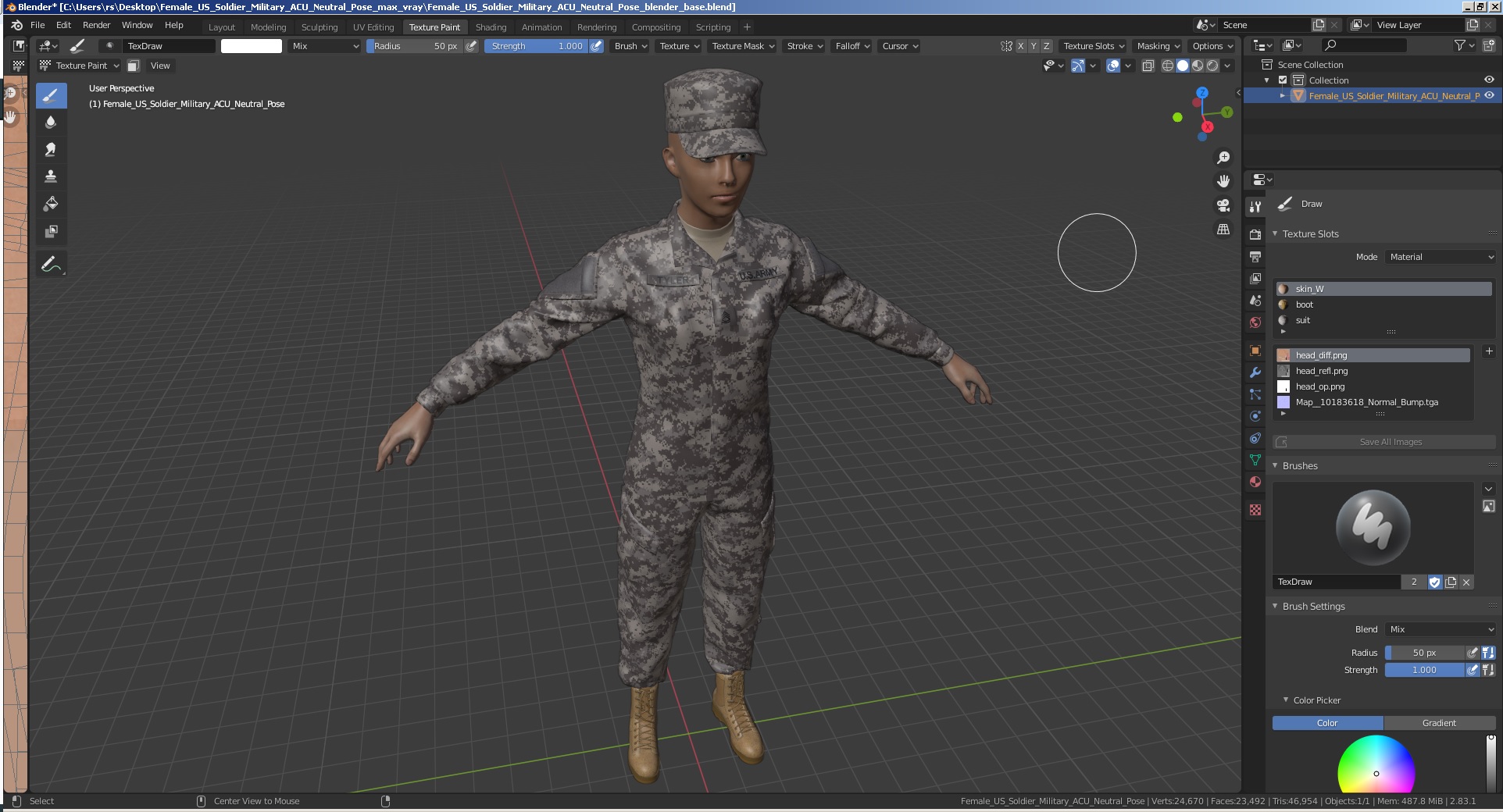Select the Draw brush tool
The height and width of the screenshot is (812, 1503).
coord(51,96)
